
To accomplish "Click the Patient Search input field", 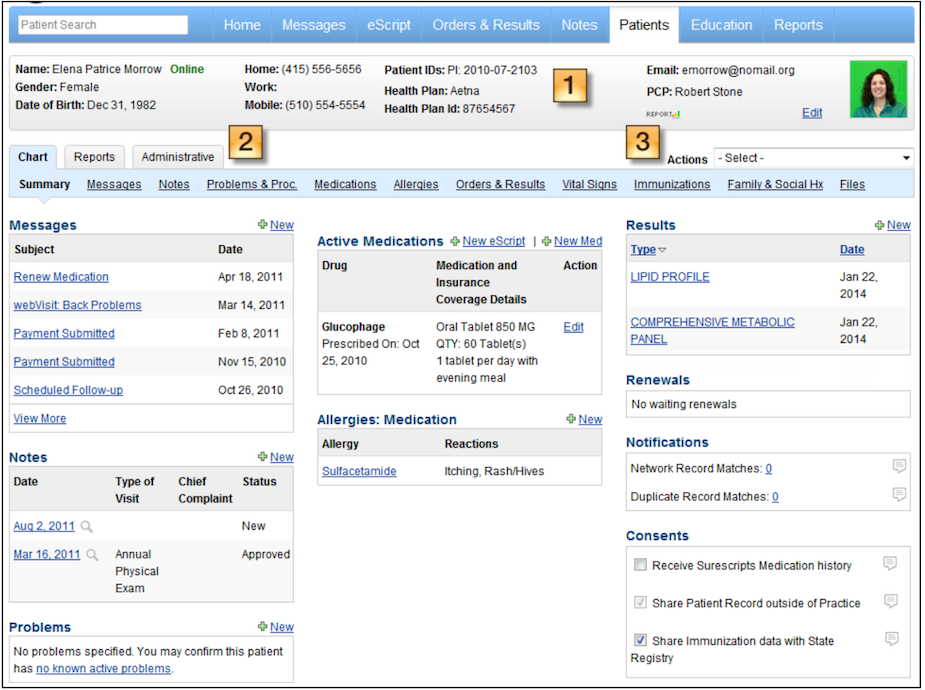I will point(102,25).
